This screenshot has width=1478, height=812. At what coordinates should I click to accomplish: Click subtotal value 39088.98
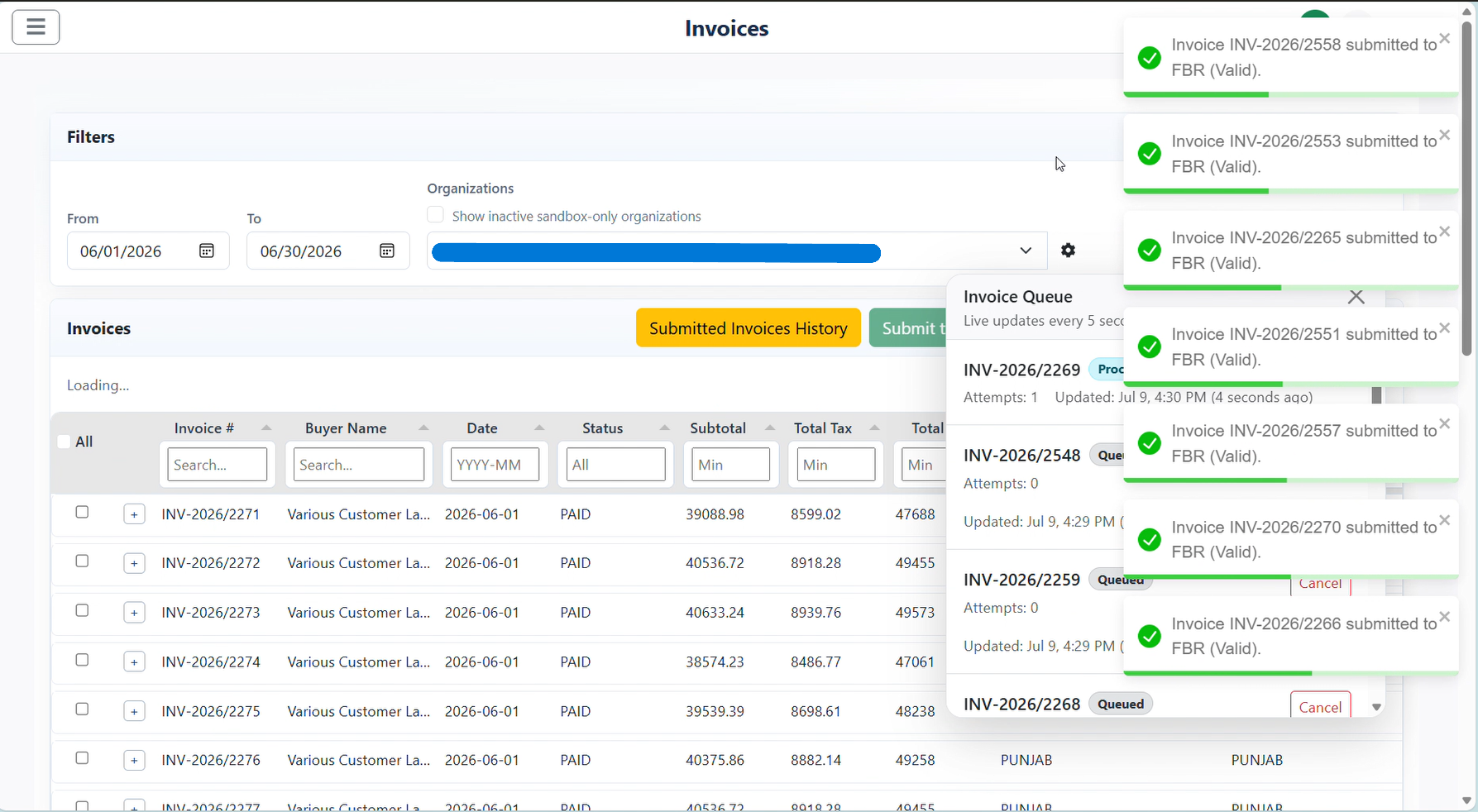coord(715,514)
